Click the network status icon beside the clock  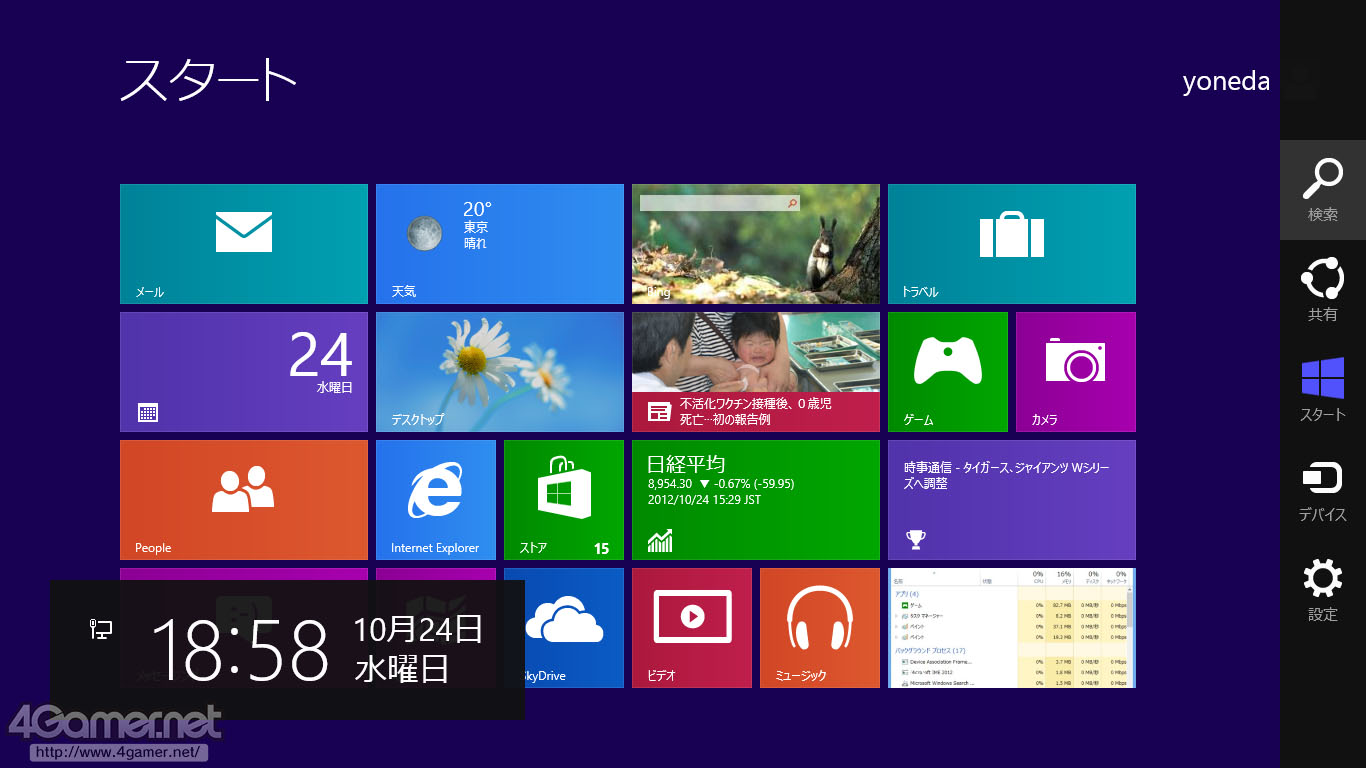[x=101, y=629]
